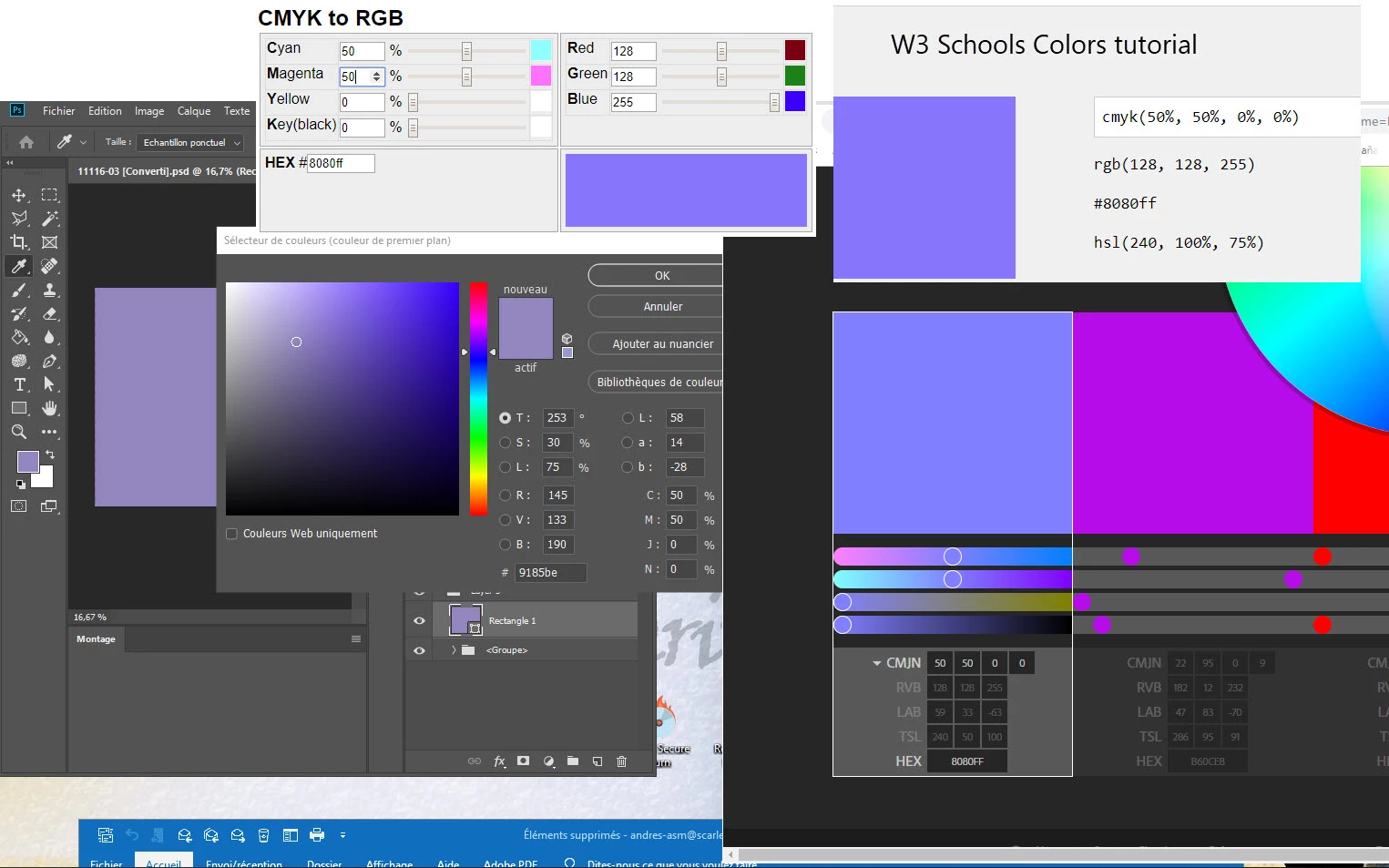Open the Image menu
This screenshot has height=868, width=1389.
pos(149,111)
